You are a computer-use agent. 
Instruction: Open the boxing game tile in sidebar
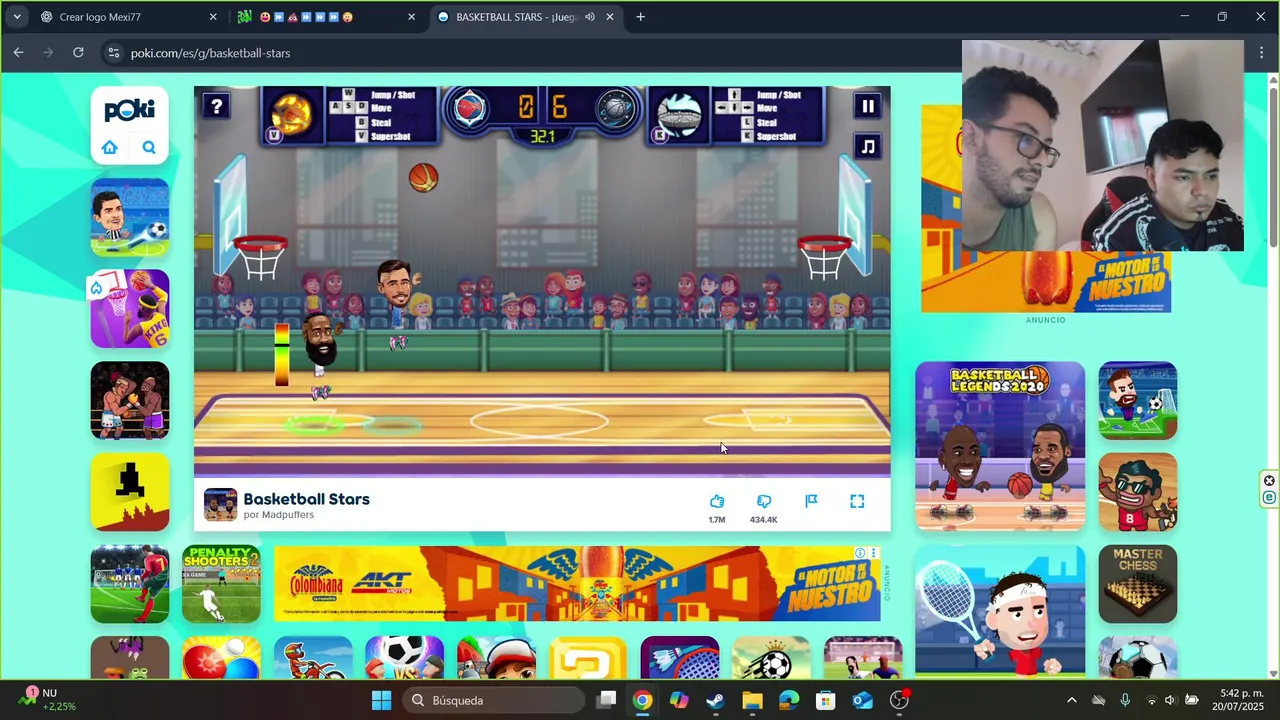click(130, 400)
